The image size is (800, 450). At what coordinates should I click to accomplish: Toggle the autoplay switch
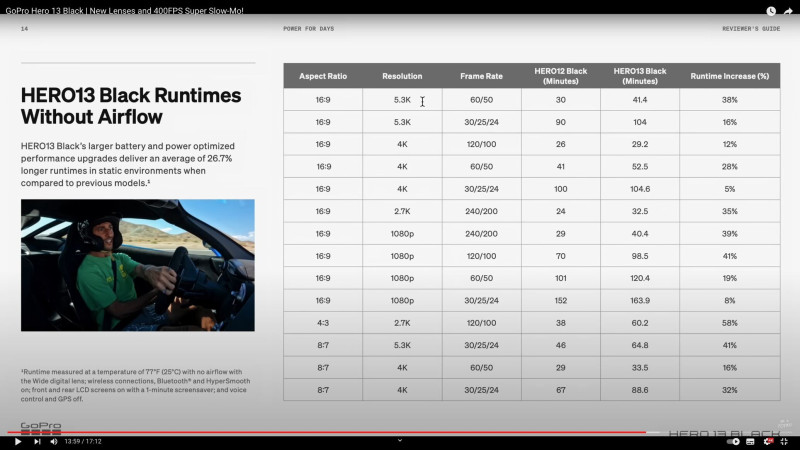coord(733,441)
